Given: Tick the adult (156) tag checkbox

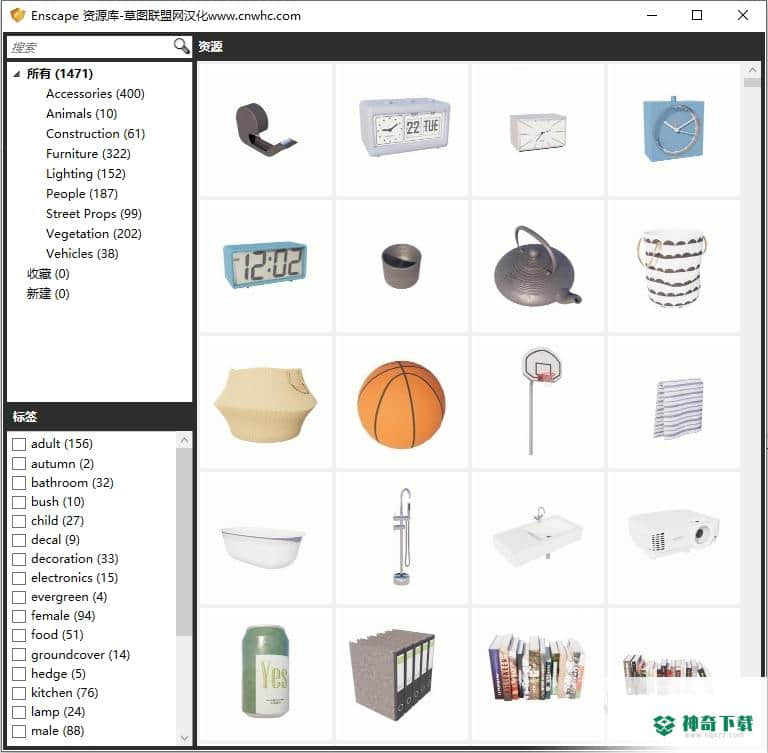Looking at the screenshot, I should pos(19,444).
